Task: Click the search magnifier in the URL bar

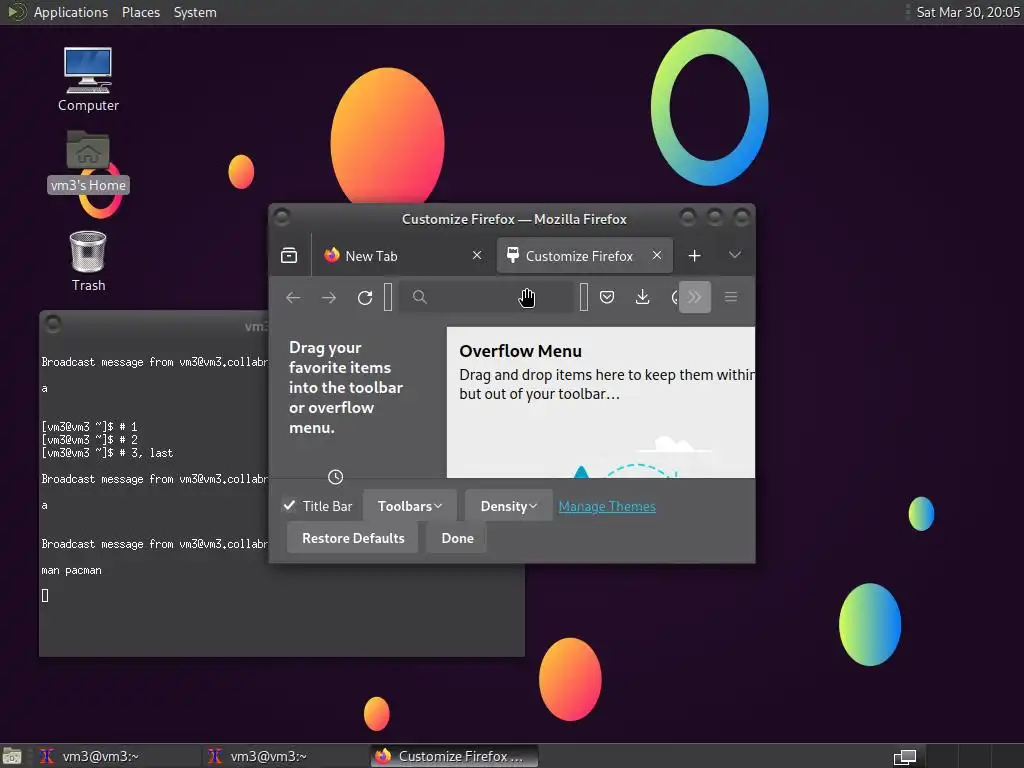Action: tap(420, 298)
